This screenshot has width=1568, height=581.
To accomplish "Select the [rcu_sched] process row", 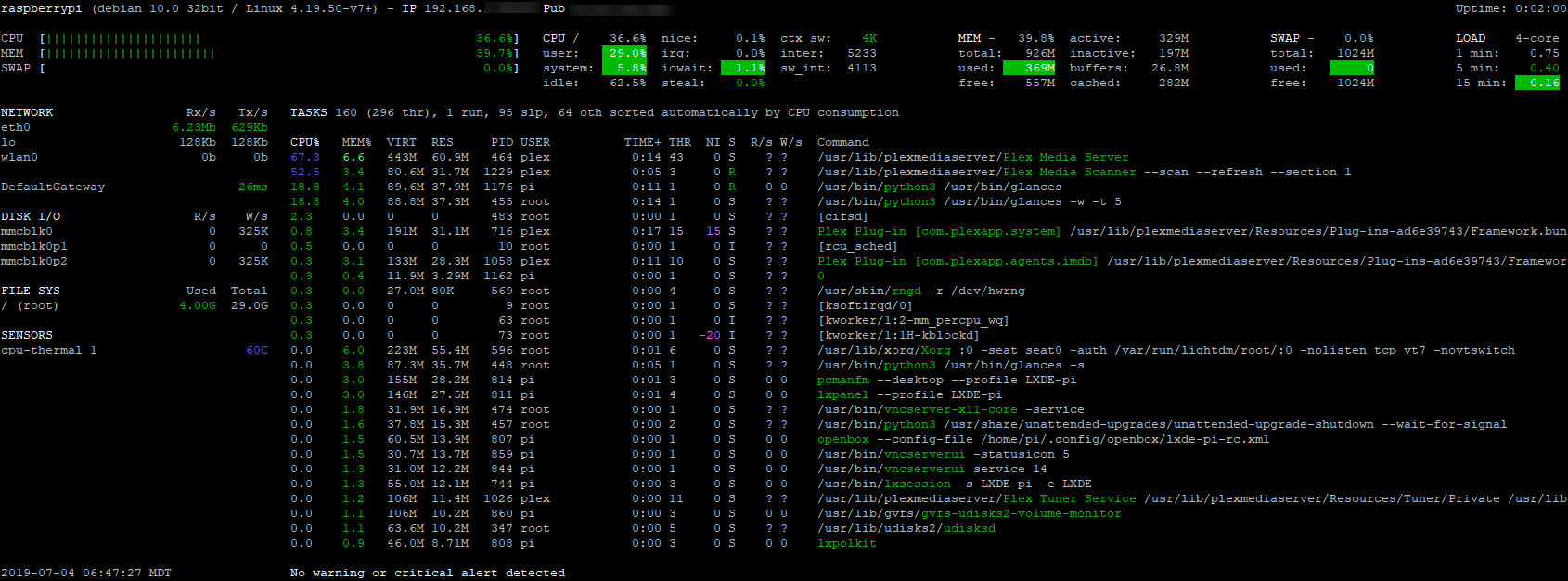I will tap(595, 247).
